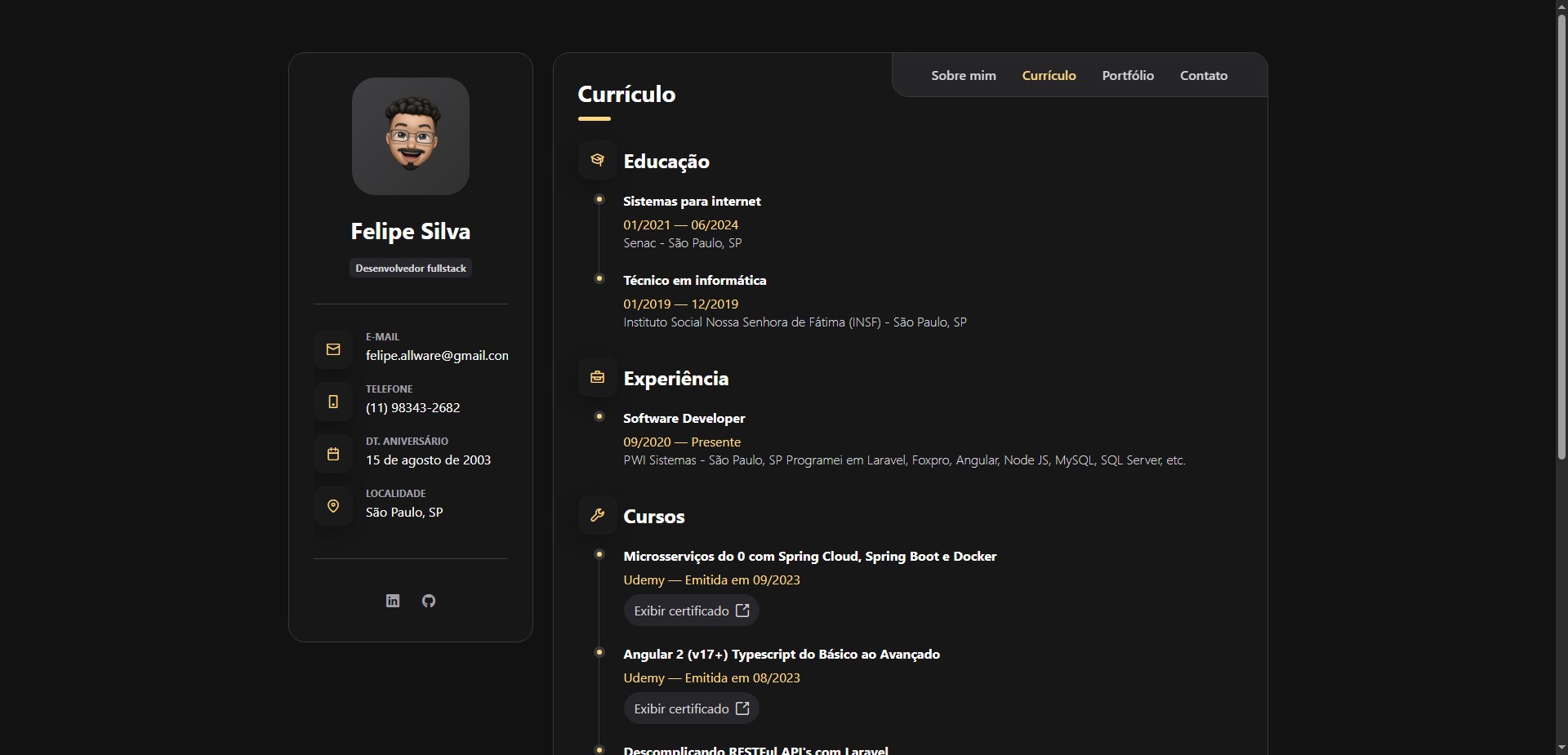Click the page vertical scrollbar thumb
This screenshot has width=1568, height=755.
pyautogui.click(x=1561, y=237)
